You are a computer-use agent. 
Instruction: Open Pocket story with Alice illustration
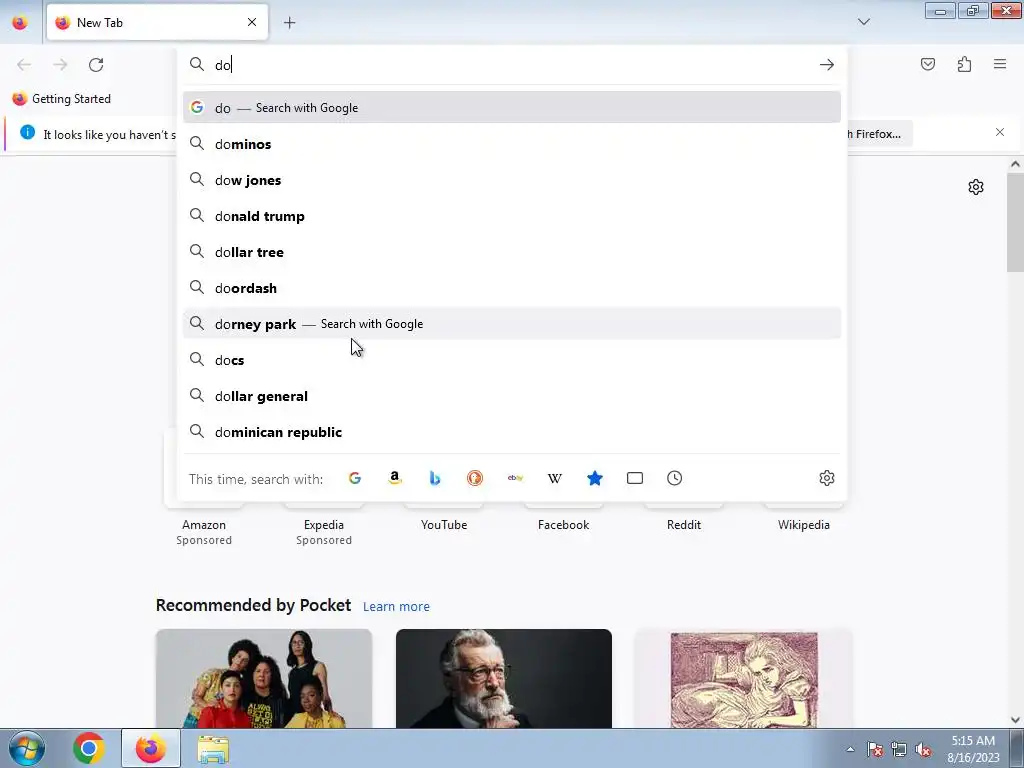click(744, 679)
